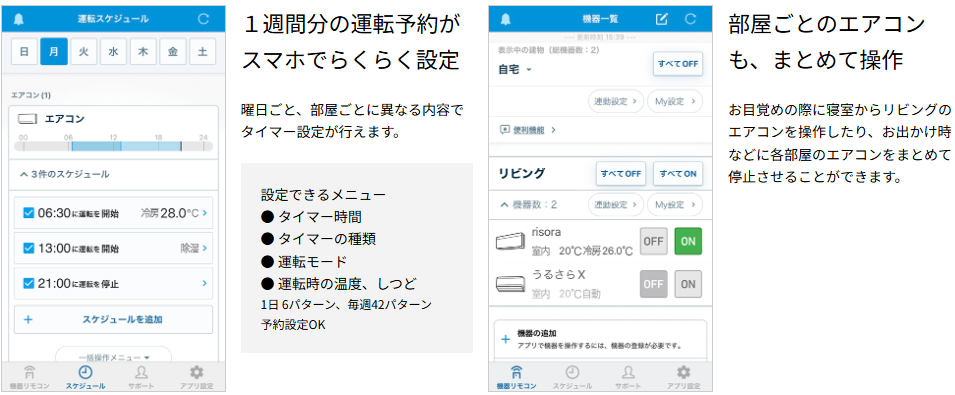Open the edit icon in 機器一覧 header
Viewport: 955px width, 395px height.
(x=661, y=19)
